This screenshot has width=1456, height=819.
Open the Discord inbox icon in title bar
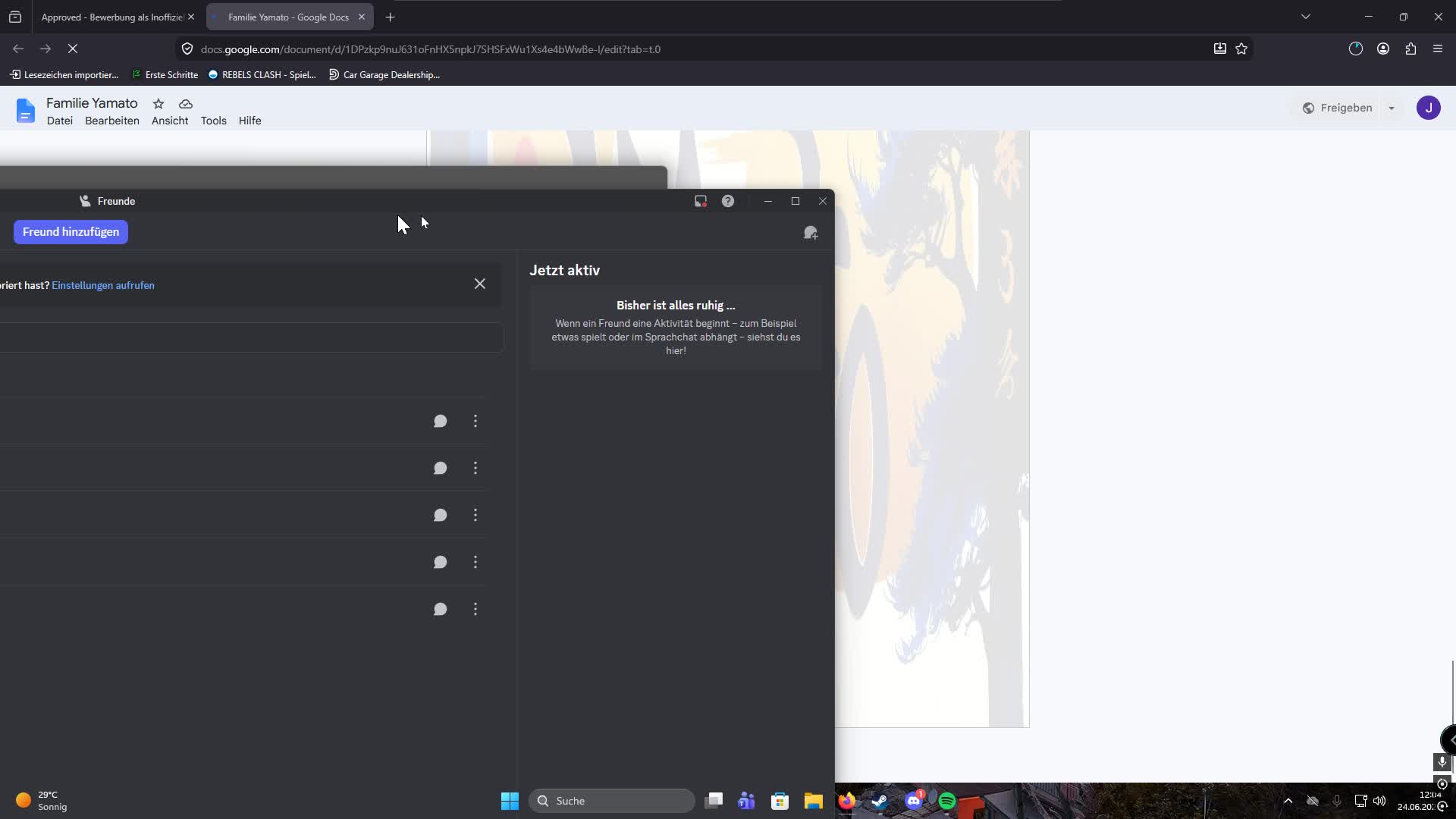701,201
